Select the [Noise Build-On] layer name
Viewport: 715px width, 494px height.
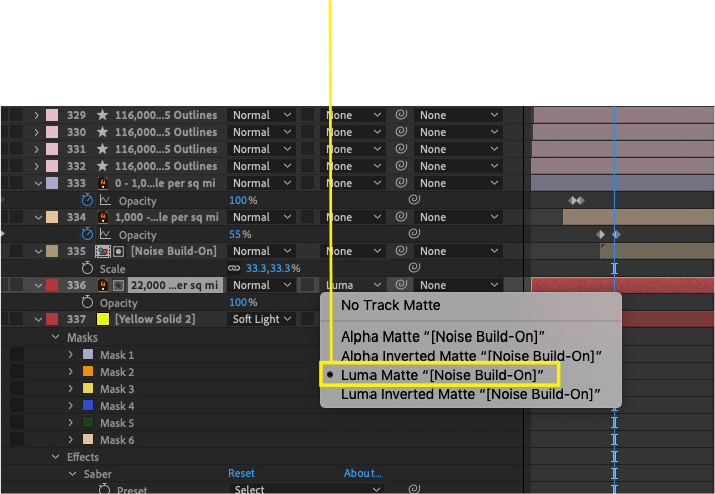[x=174, y=251]
